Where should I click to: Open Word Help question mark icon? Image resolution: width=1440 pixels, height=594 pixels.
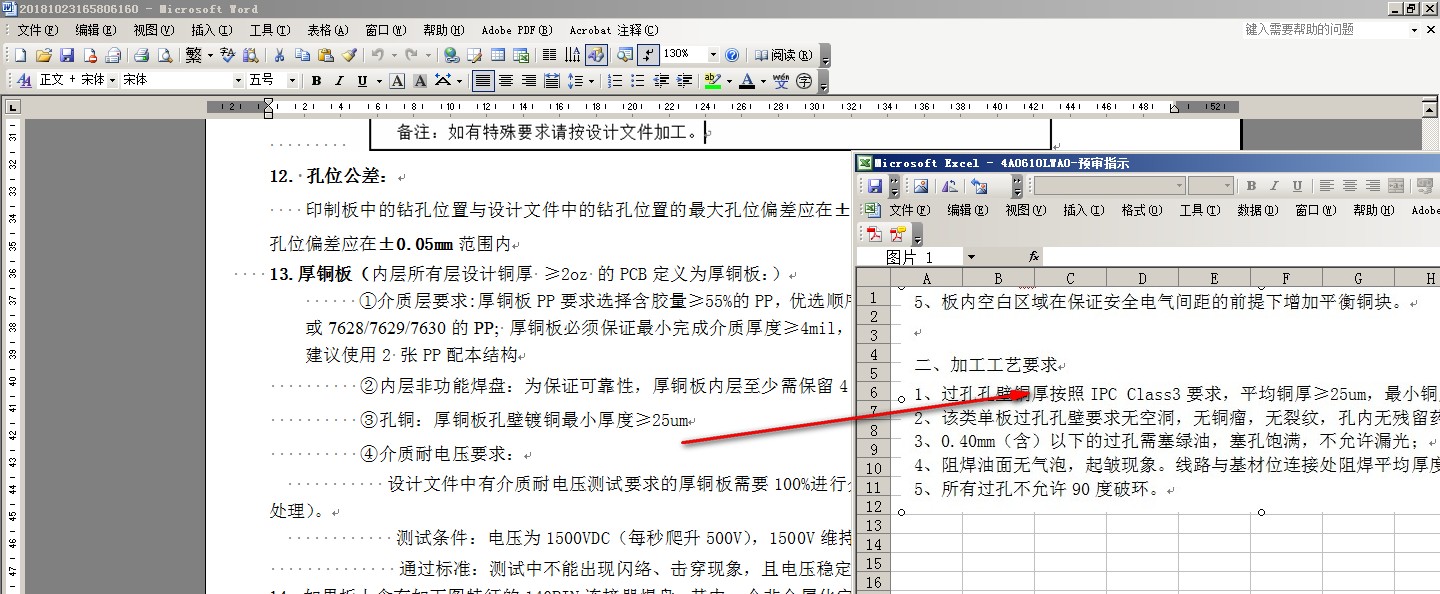[x=732, y=55]
